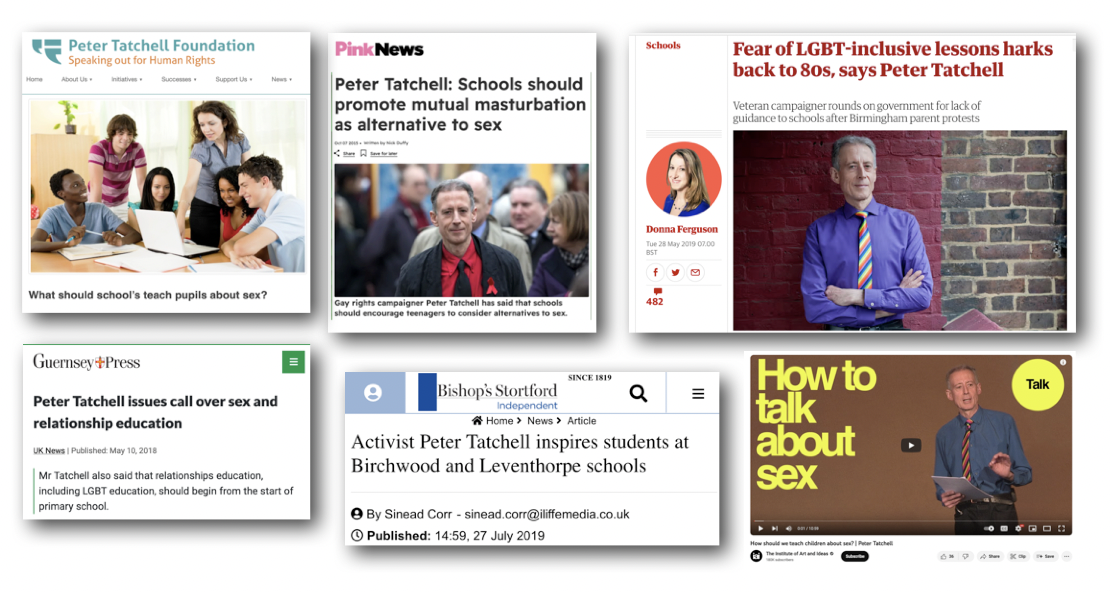Click the Facebook share icon under Donna Ferguson
The height and width of the screenshot is (592, 1110).
656,272
